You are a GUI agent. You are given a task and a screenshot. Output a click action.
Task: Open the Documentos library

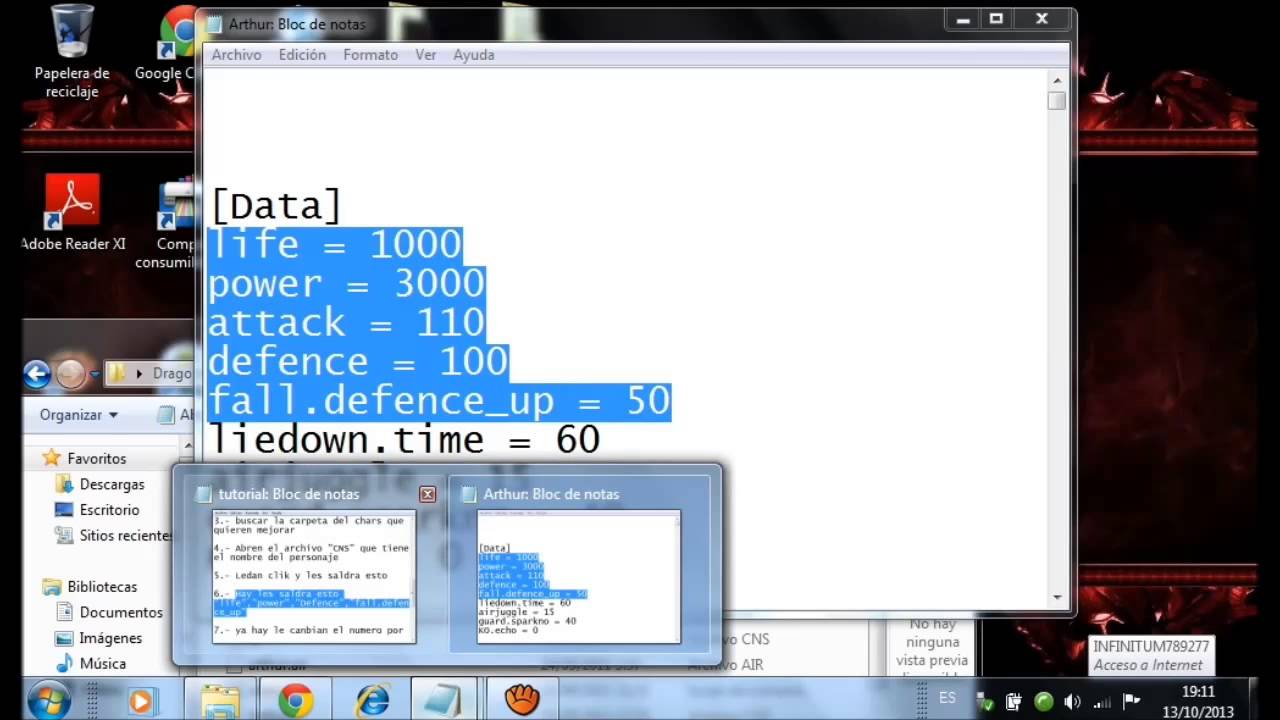pos(120,612)
